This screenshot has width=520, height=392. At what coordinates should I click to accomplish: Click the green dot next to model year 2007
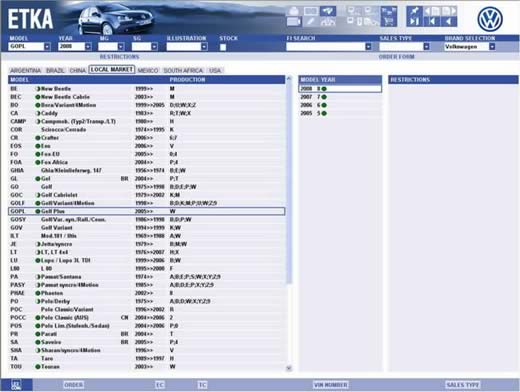click(324, 97)
